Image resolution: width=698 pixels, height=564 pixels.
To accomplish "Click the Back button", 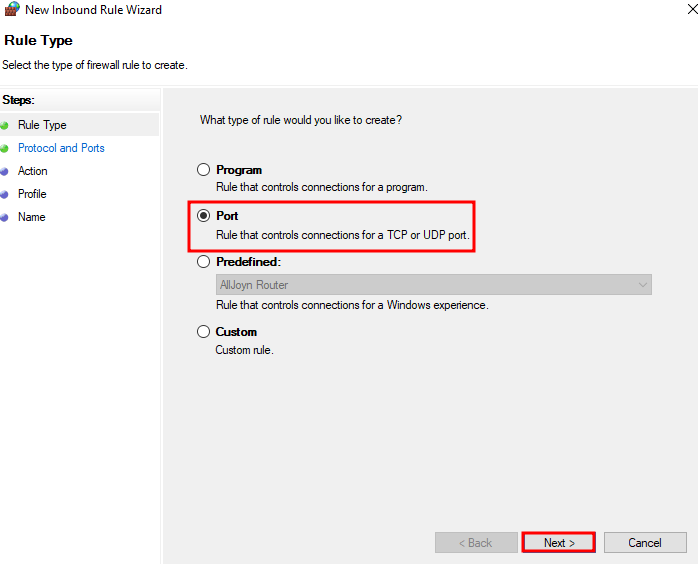I will pos(476,543).
